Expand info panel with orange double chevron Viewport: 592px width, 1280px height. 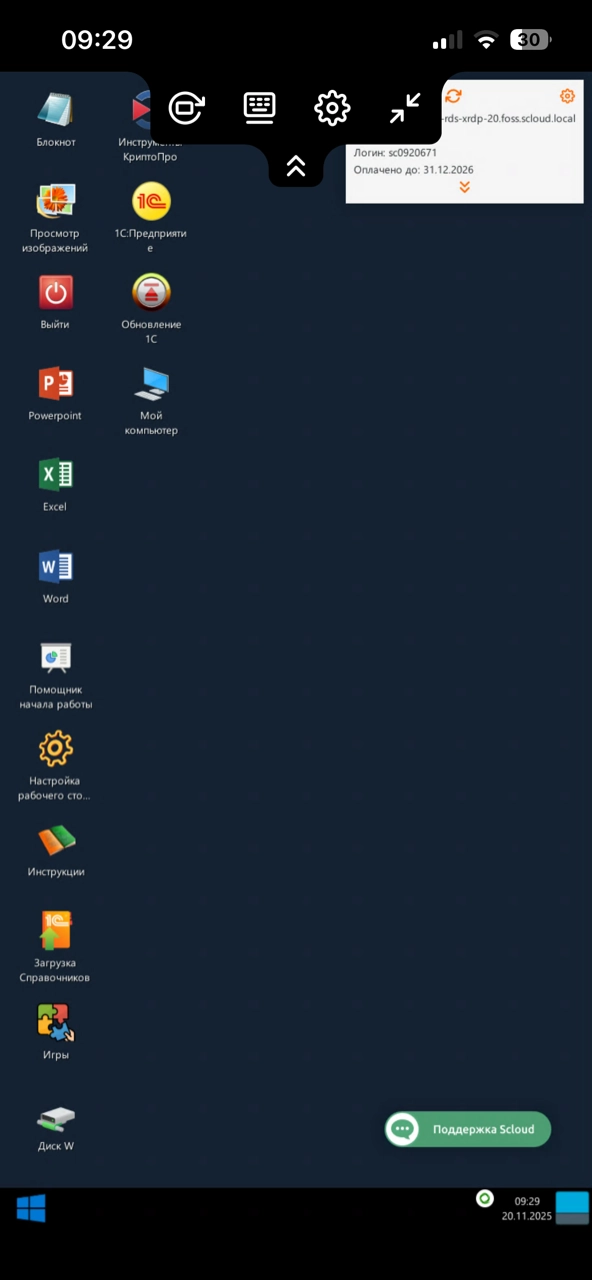click(x=464, y=187)
